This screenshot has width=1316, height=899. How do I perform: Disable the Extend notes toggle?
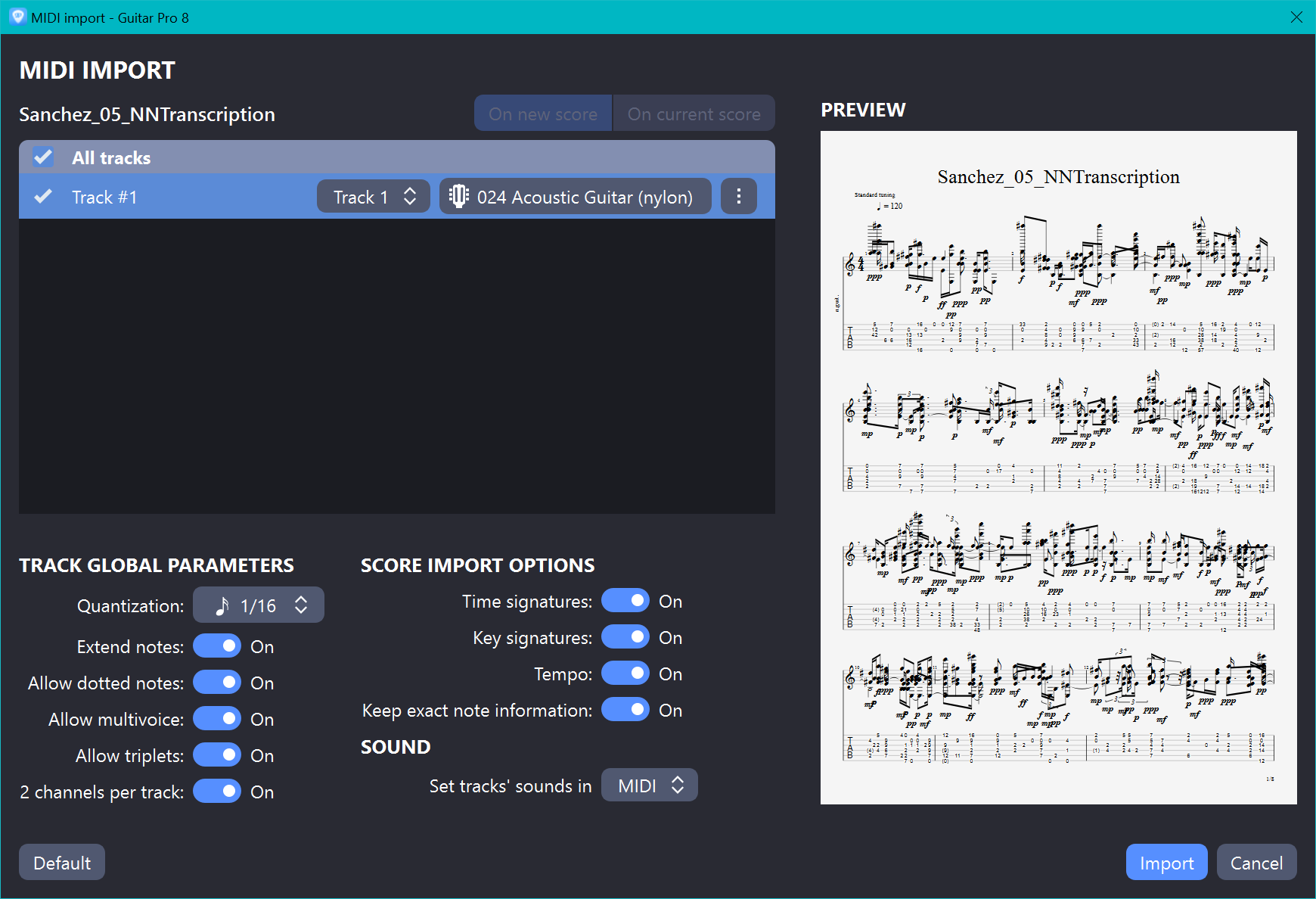[x=217, y=646]
